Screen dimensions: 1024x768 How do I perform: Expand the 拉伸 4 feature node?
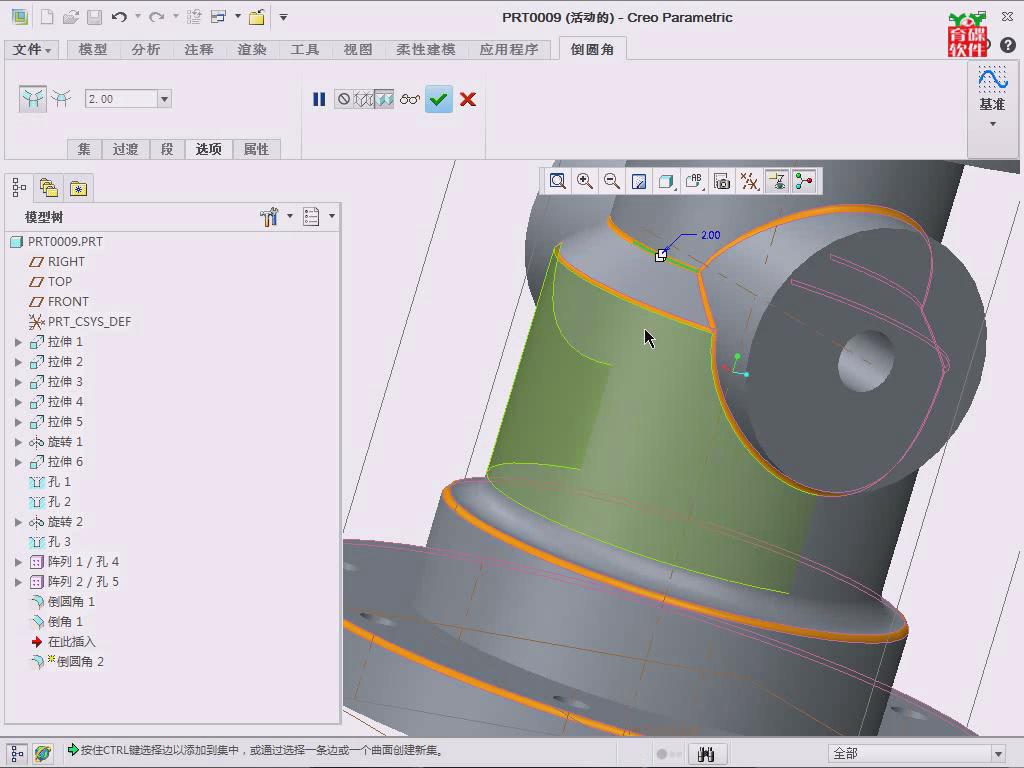click(x=18, y=402)
